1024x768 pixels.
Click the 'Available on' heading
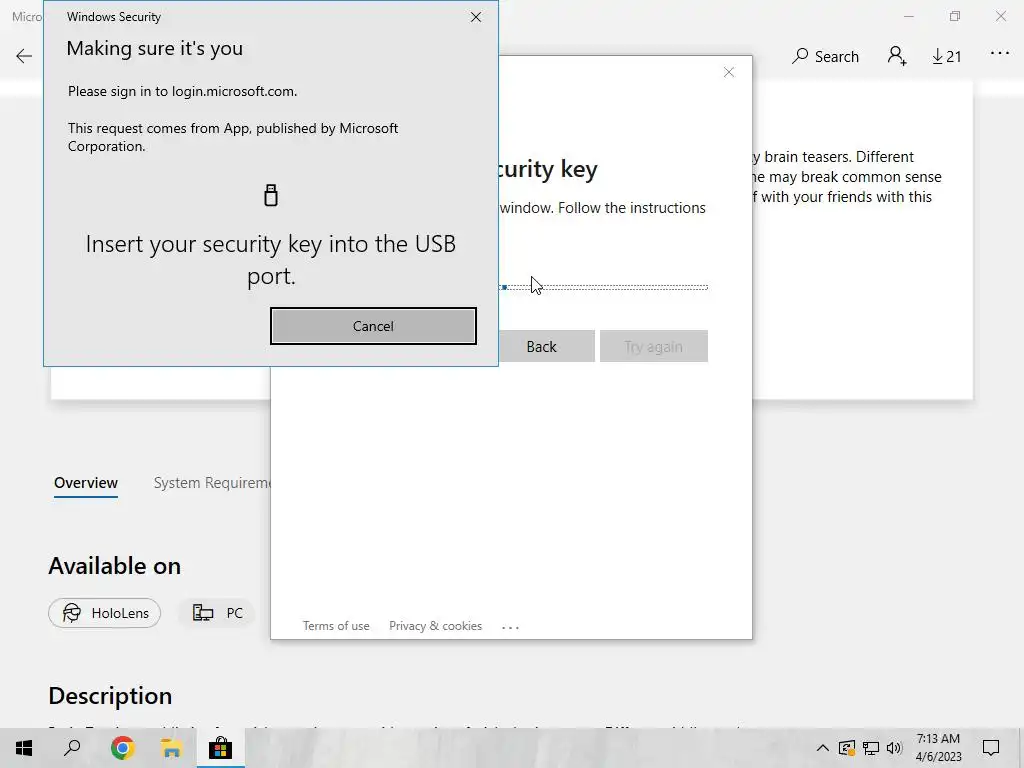(114, 566)
